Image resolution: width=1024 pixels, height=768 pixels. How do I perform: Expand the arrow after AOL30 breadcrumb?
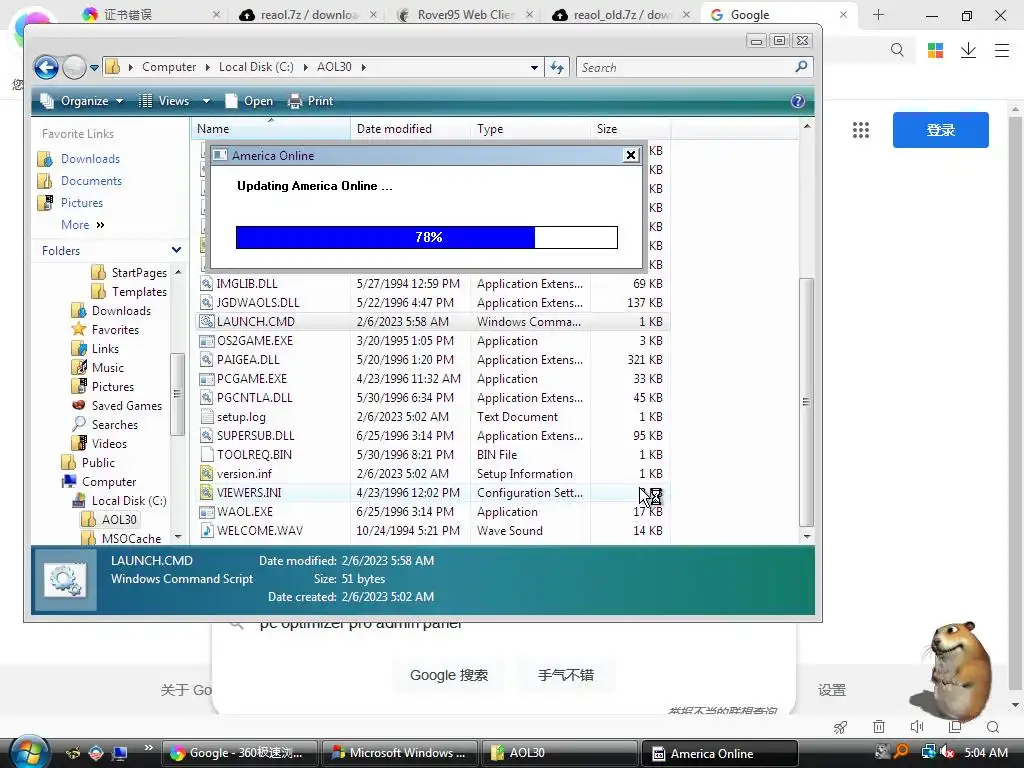point(364,67)
